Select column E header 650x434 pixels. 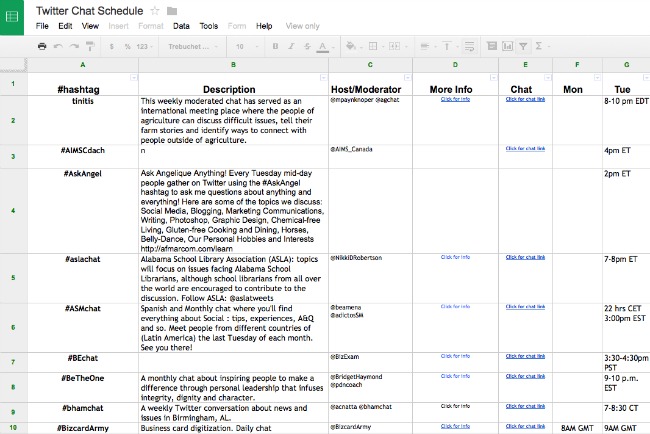click(x=525, y=65)
